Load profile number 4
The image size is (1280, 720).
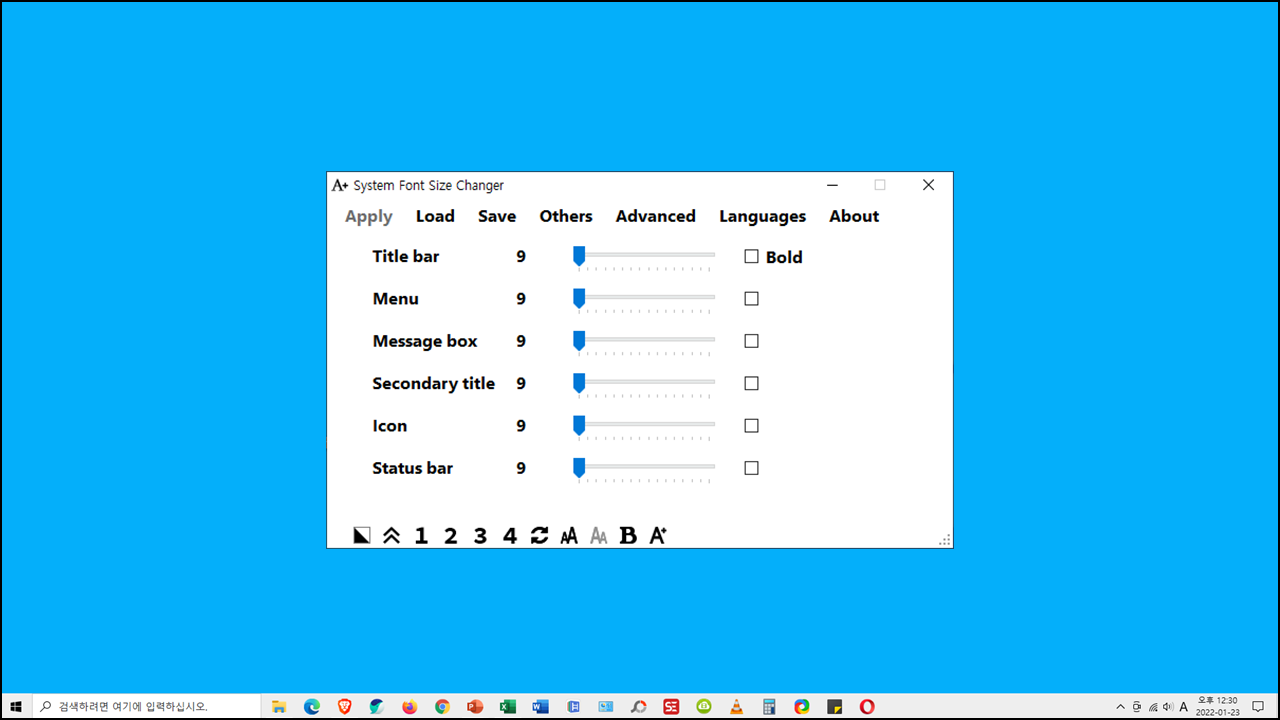pos(510,536)
